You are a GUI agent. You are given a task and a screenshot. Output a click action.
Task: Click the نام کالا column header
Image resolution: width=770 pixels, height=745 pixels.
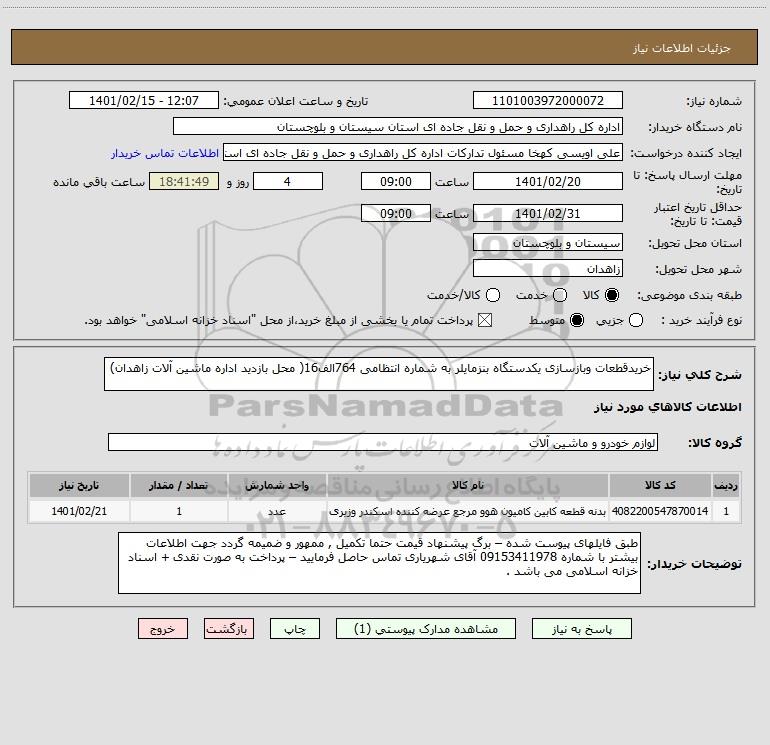[468, 485]
